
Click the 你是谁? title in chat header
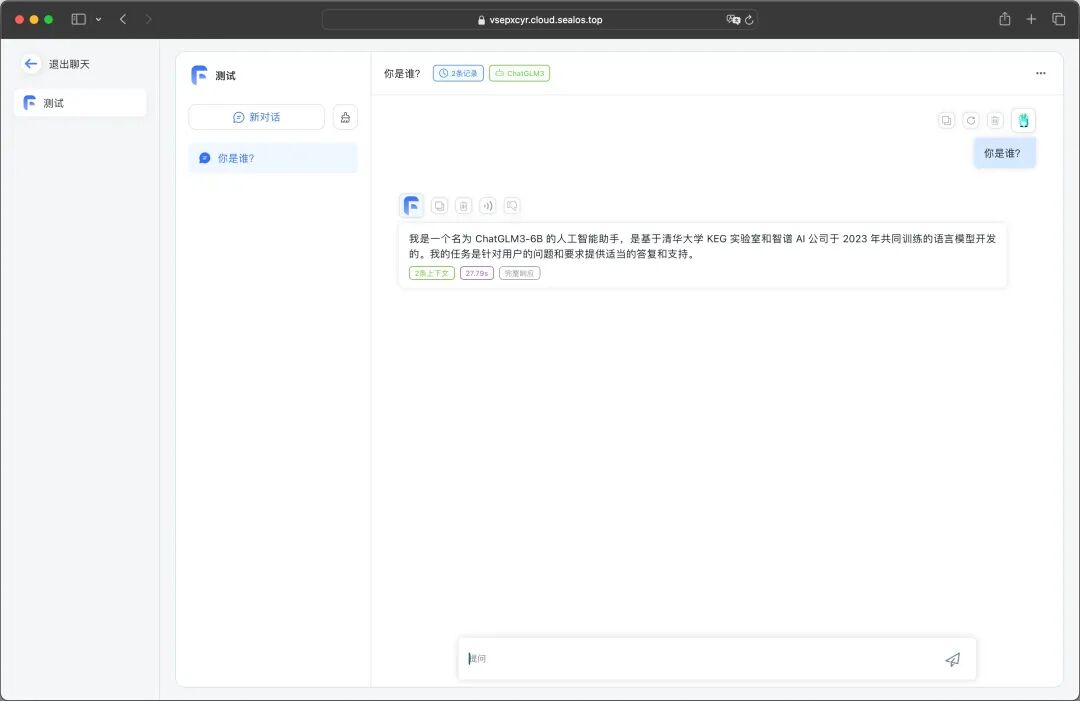(x=402, y=73)
